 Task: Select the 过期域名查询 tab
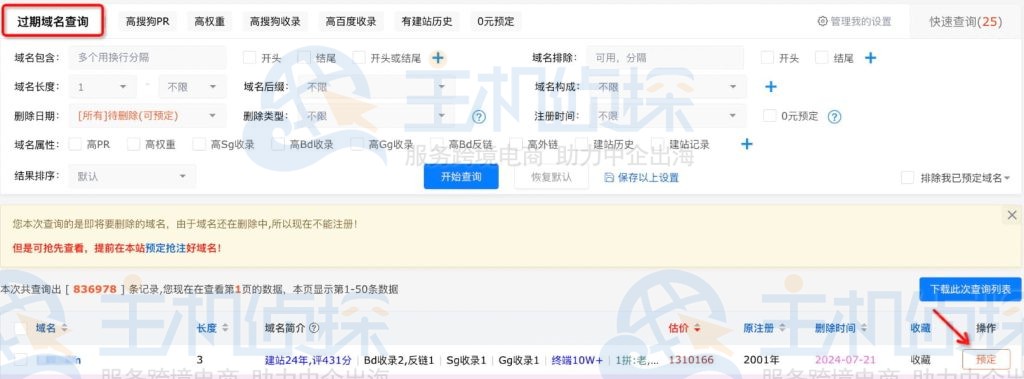(x=53, y=22)
